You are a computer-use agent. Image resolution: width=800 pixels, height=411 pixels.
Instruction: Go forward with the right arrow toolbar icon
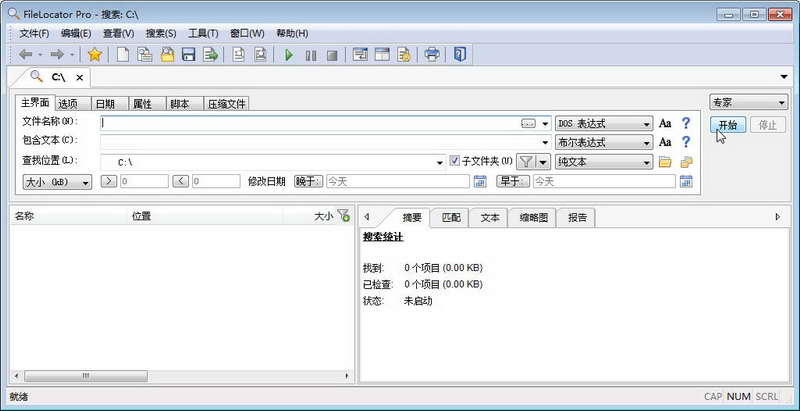pos(57,55)
